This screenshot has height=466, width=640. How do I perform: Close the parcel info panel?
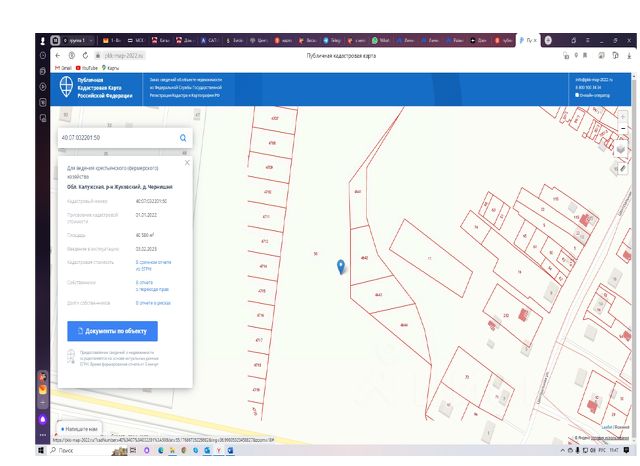point(187,162)
